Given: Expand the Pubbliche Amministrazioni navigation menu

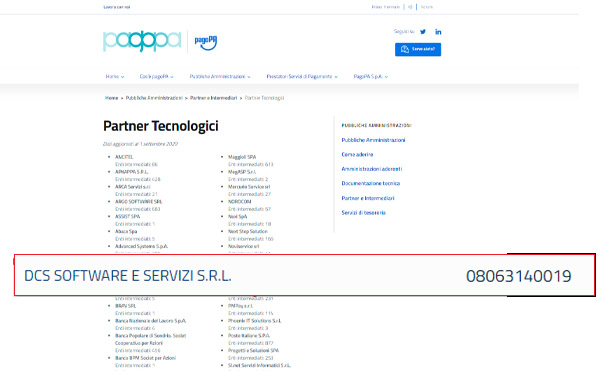Looking at the screenshot, I should (220, 77).
